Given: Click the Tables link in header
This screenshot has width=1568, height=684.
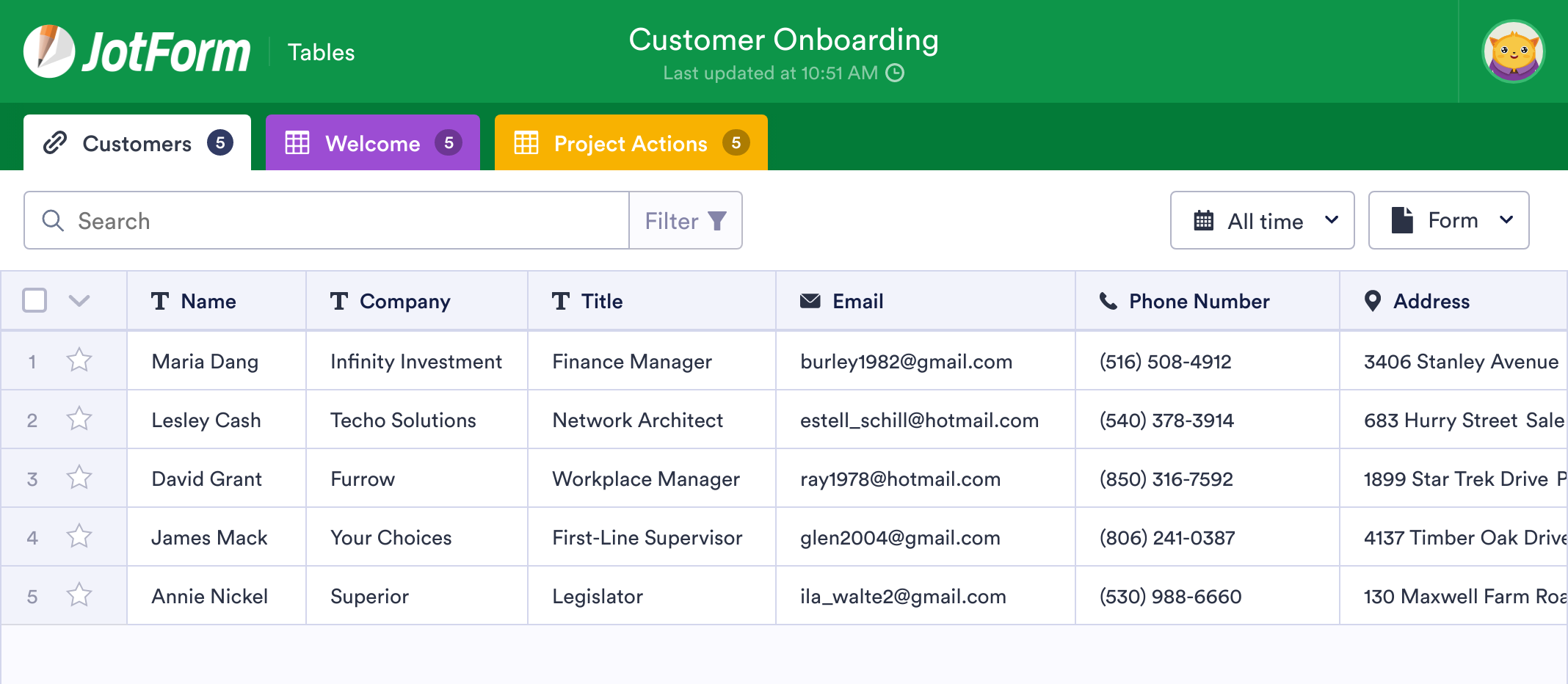Looking at the screenshot, I should 321,52.
